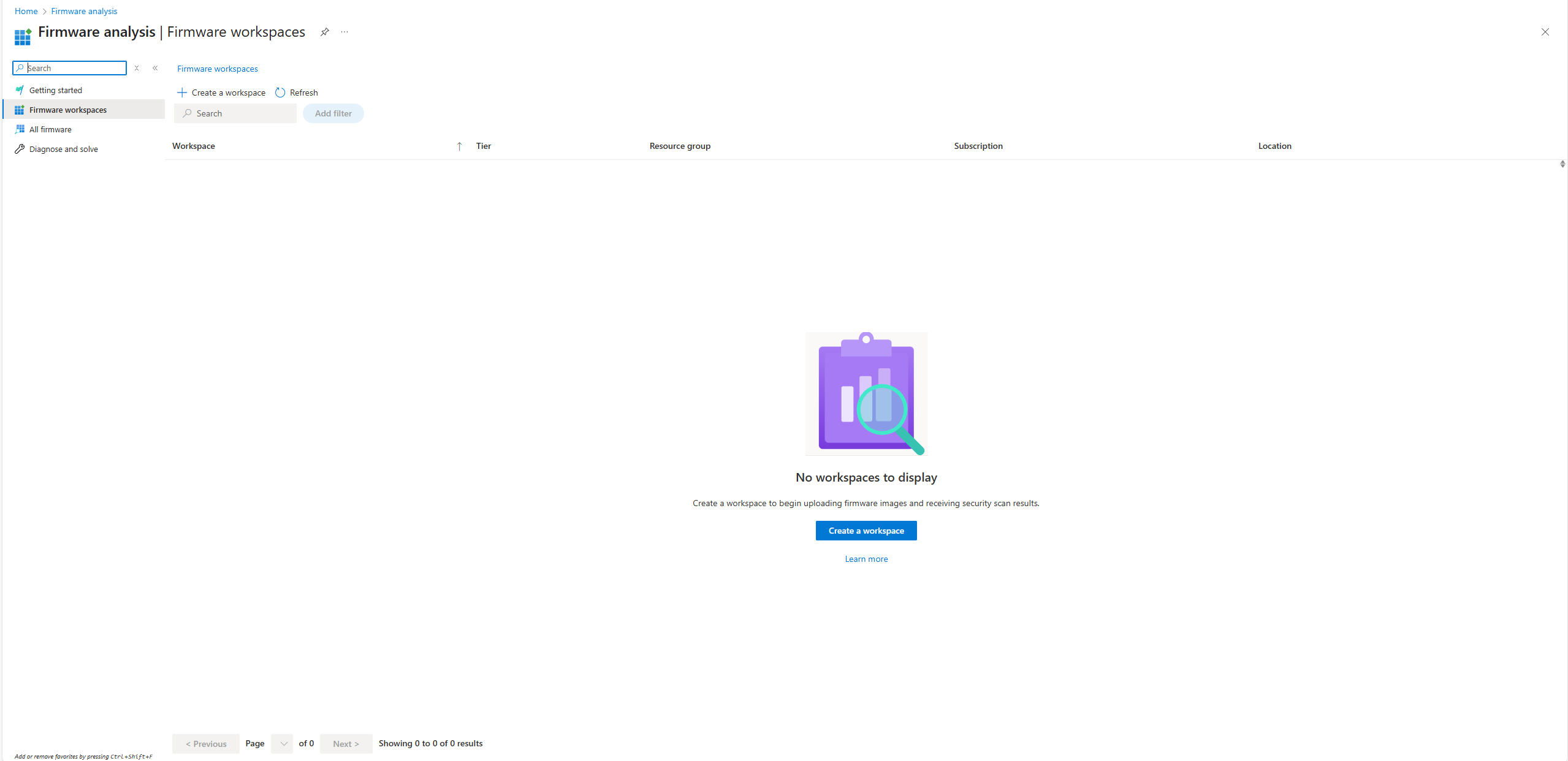Viewport: 1568px width, 761px height.
Task: Open the ellipsis more options menu
Action: [x=344, y=32]
